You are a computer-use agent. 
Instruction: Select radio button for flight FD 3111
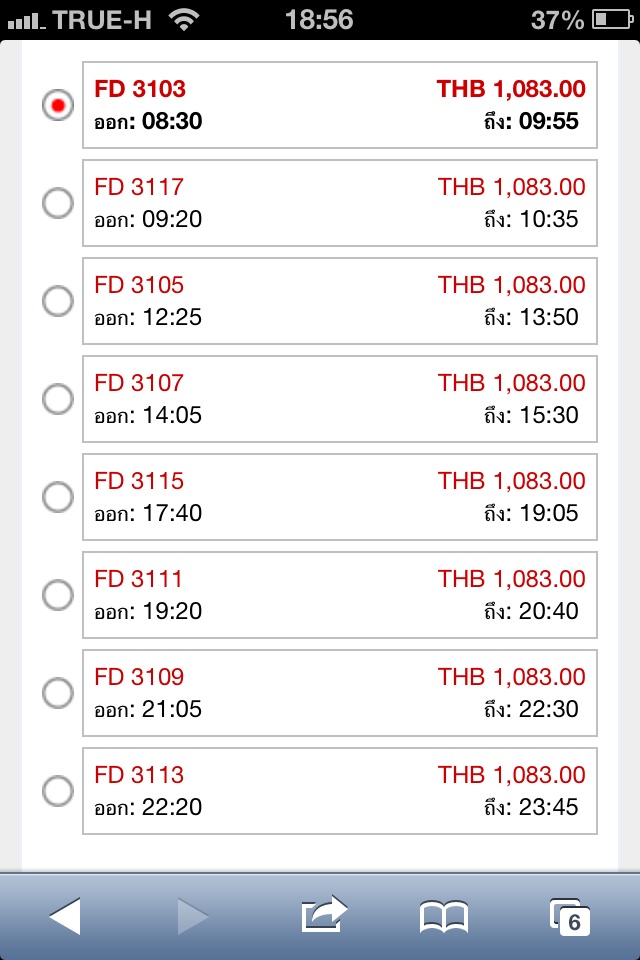58,594
